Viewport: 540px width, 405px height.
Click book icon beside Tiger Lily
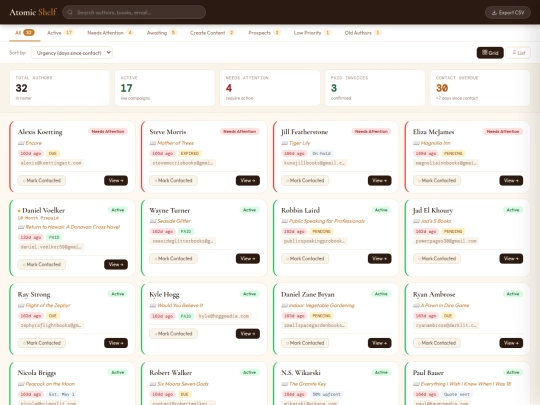(x=284, y=143)
